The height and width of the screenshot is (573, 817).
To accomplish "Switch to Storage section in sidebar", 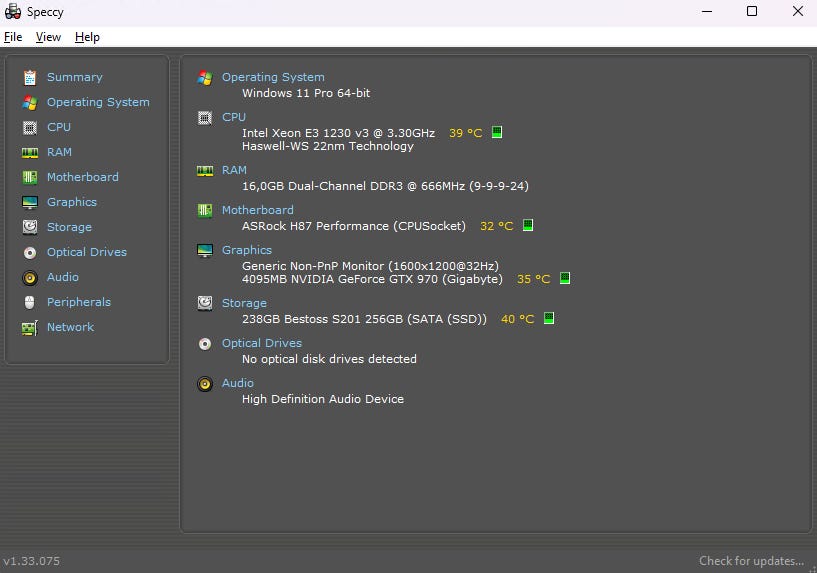I will [69, 227].
